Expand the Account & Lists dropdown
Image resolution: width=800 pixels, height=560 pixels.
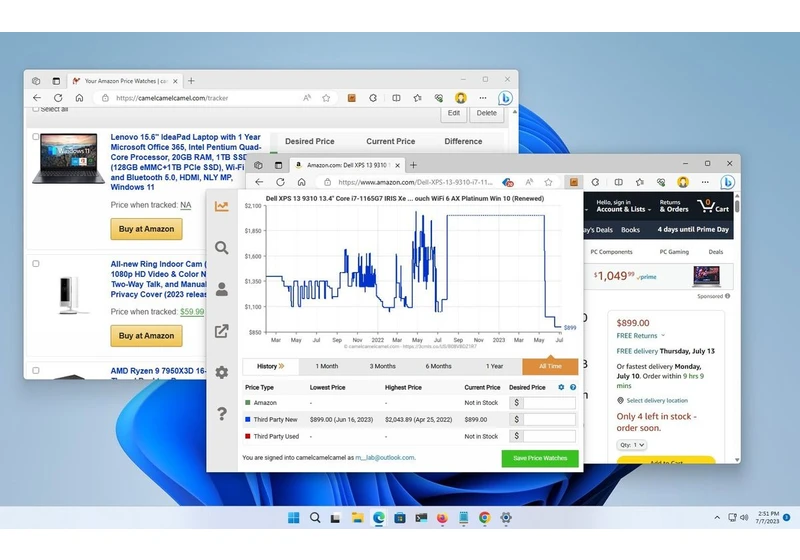pyautogui.click(x=623, y=206)
